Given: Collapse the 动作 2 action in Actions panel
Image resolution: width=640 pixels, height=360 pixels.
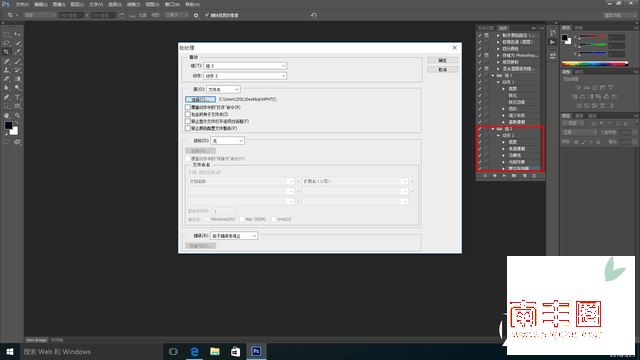Looking at the screenshot, I should click(x=498, y=135).
